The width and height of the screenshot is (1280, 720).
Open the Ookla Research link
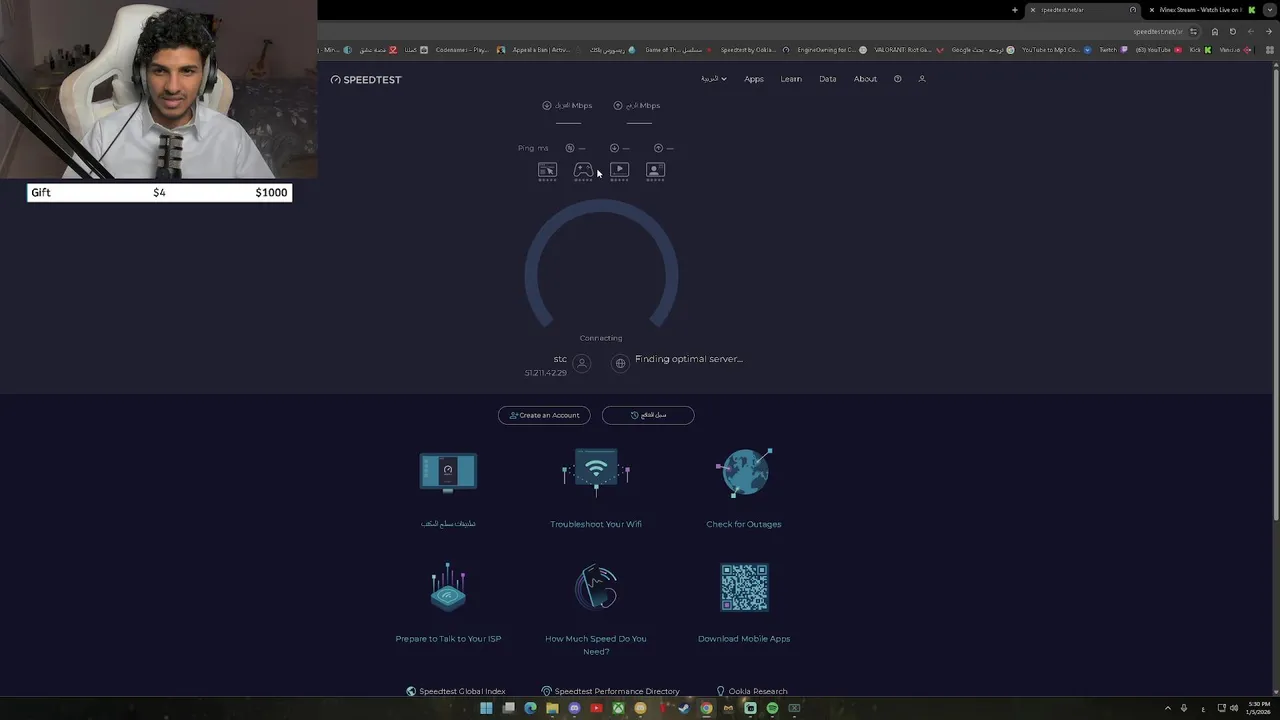pyautogui.click(x=752, y=691)
